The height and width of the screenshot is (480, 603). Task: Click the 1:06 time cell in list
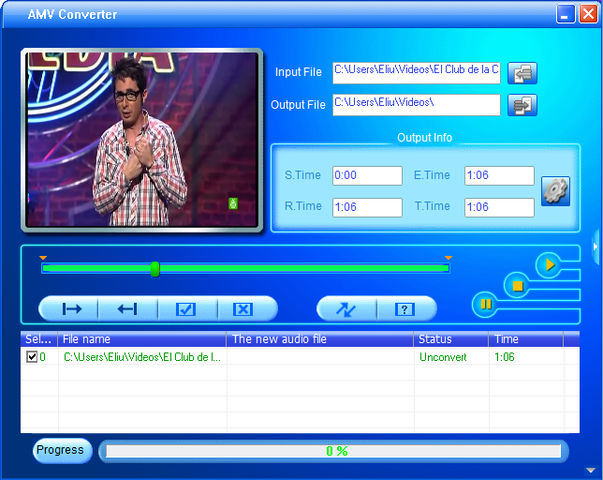point(504,357)
